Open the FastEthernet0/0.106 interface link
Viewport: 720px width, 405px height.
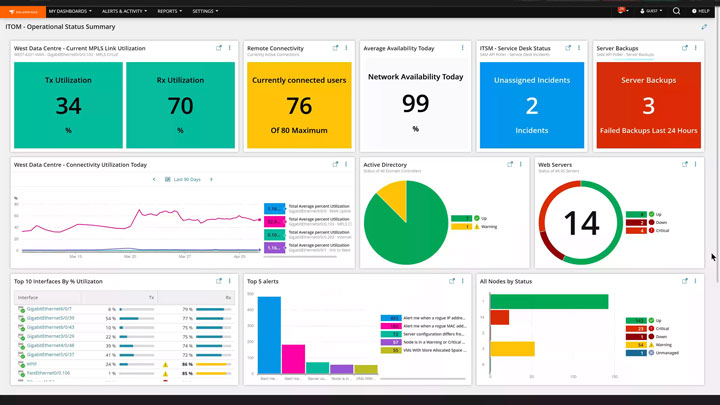tap(48, 373)
